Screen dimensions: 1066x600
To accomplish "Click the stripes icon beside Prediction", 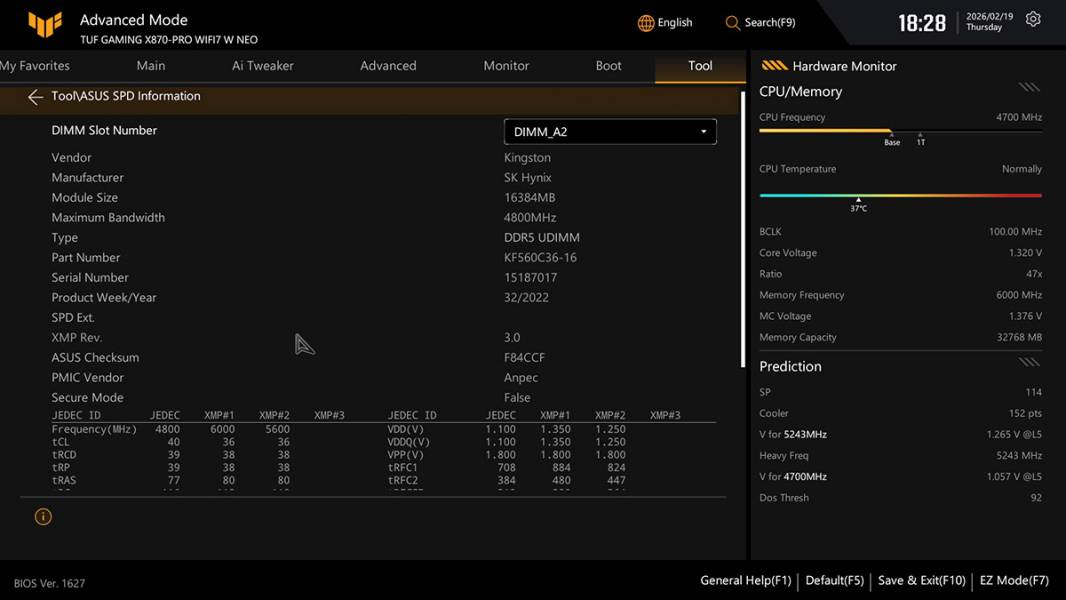I will tap(1029, 363).
